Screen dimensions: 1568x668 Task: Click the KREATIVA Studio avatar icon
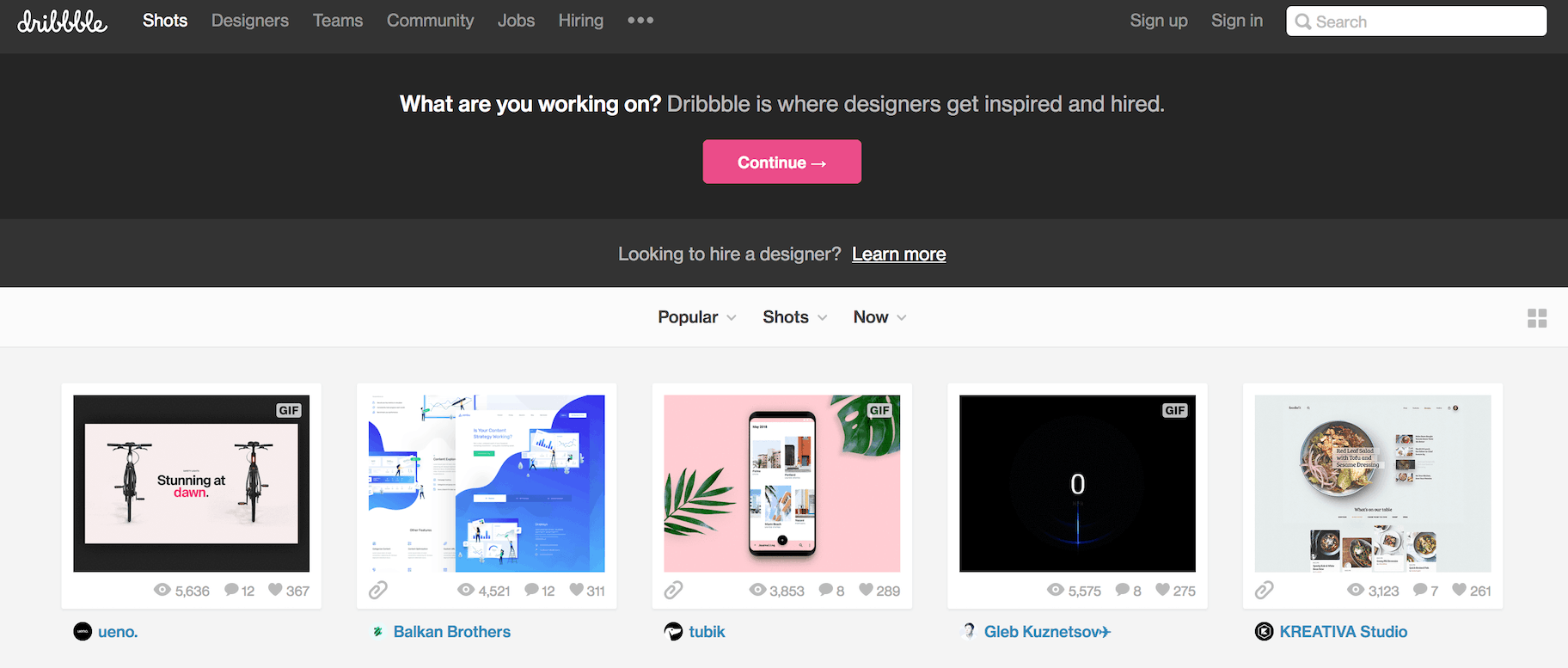[x=1264, y=632]
